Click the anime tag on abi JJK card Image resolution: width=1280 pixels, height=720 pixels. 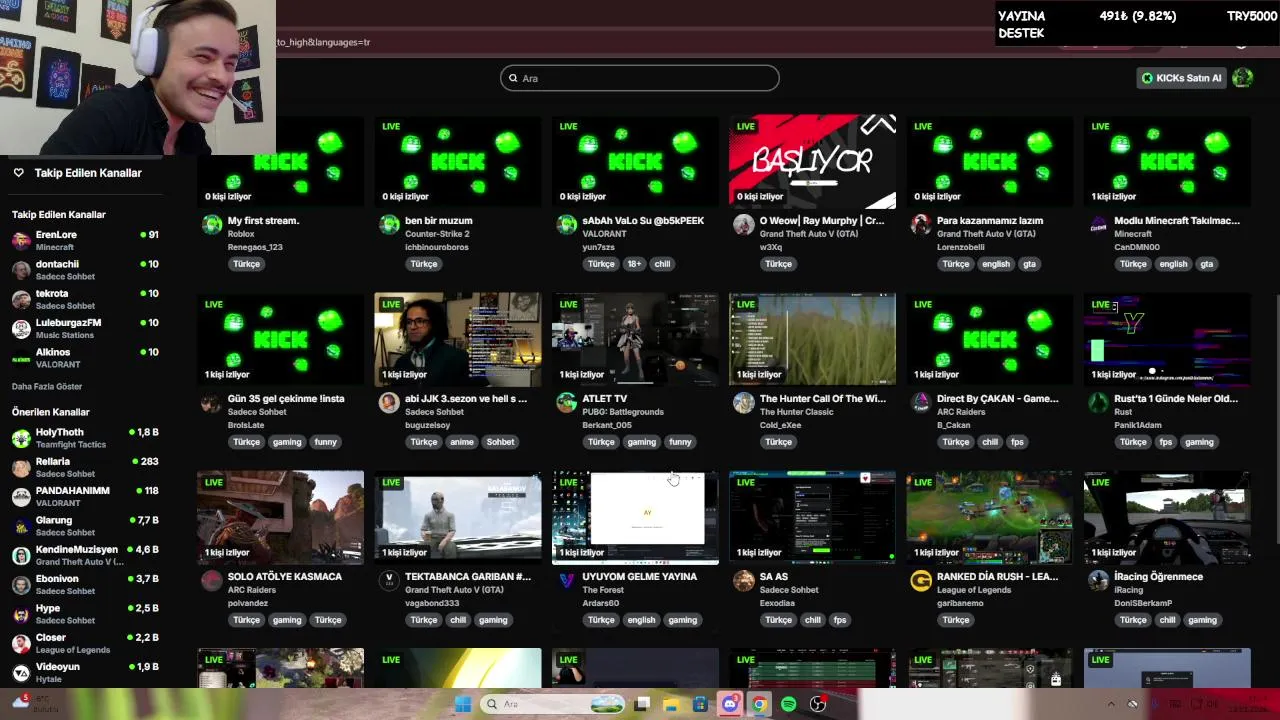pyautogui.click(x=461, y=442)
